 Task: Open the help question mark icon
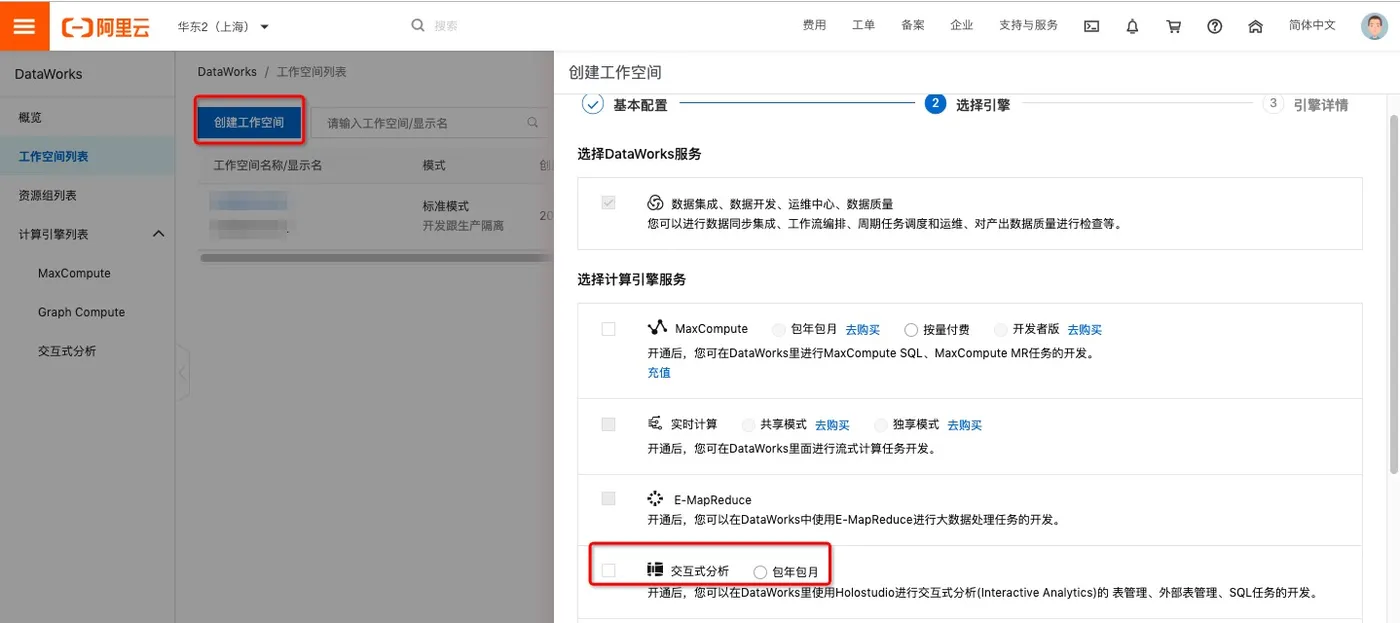point(1215,27)
